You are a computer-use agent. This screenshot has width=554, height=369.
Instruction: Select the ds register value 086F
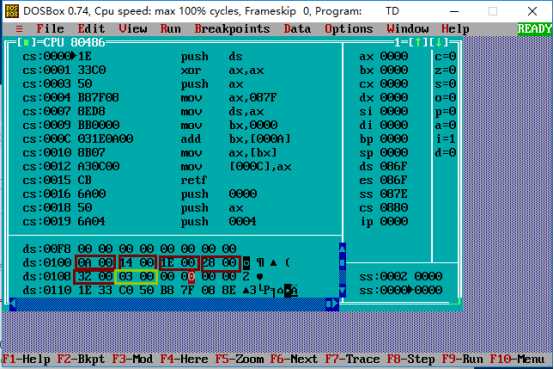tap(394, 166)
